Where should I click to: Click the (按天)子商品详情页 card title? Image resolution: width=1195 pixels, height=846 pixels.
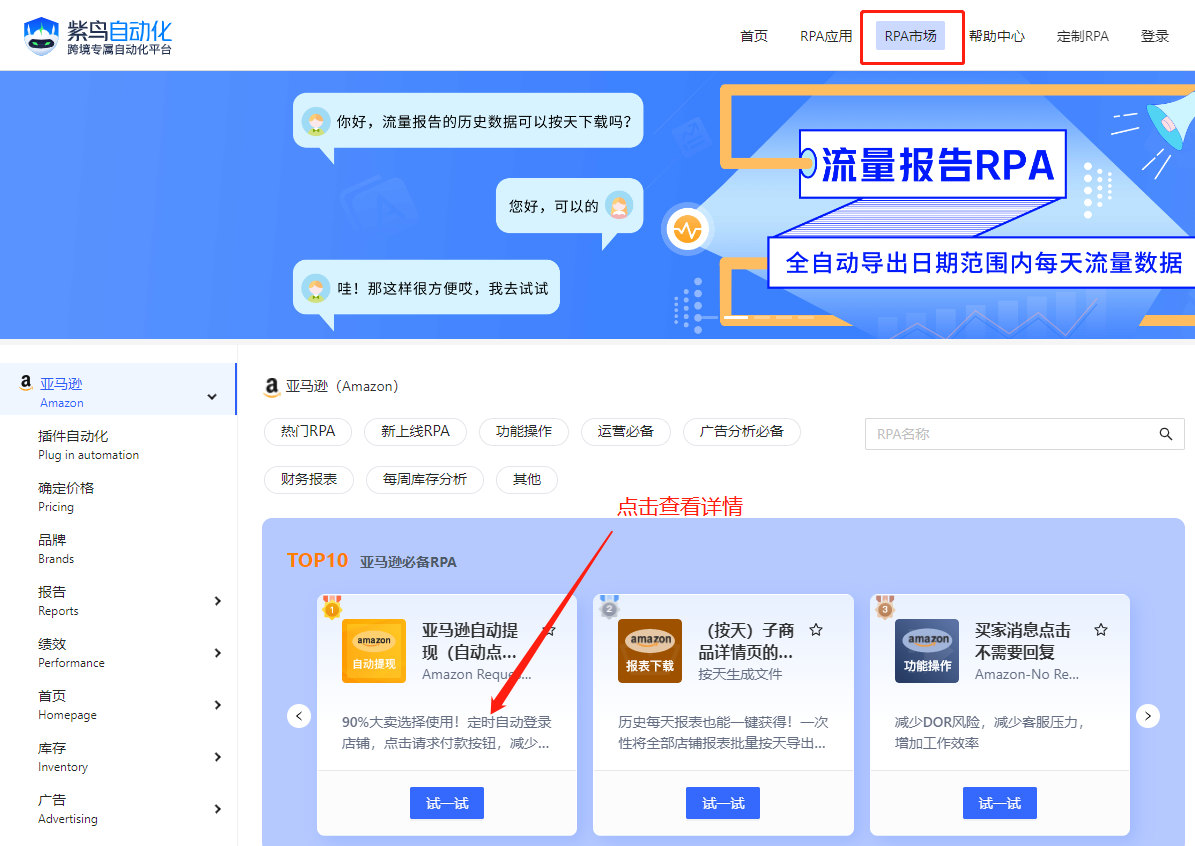point(747,641)
